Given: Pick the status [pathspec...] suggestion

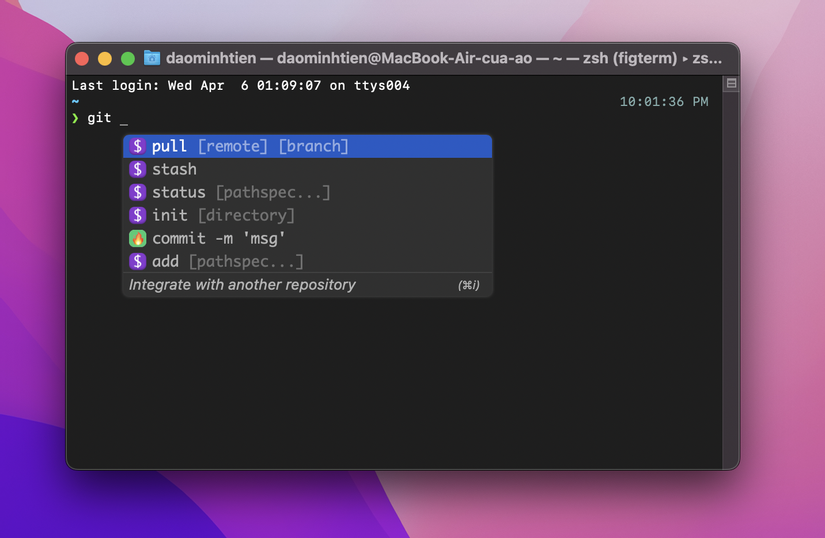Looking at the screenshot, I should pyautogui.click(x=308, y=192).
